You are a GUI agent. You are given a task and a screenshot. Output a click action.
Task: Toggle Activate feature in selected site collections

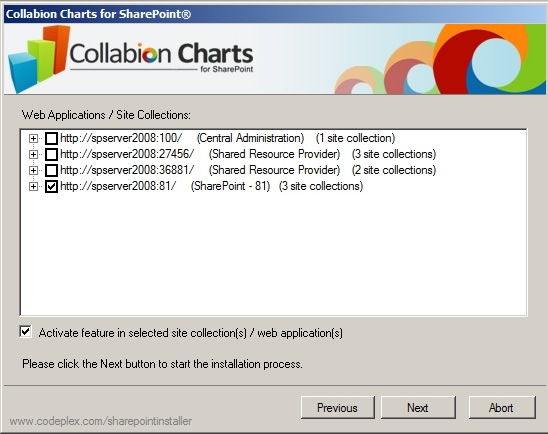pyautogui.click(x=26, y=332)
